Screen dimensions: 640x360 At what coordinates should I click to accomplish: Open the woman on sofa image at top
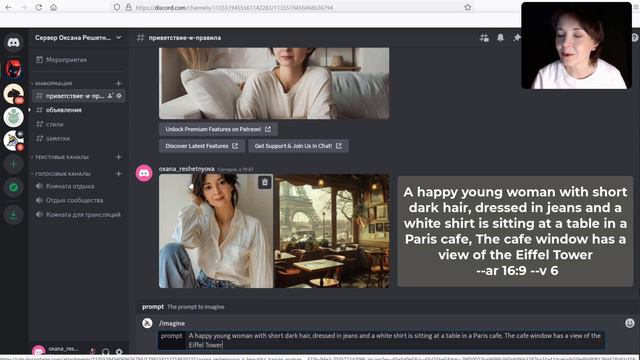pos(274,83)
